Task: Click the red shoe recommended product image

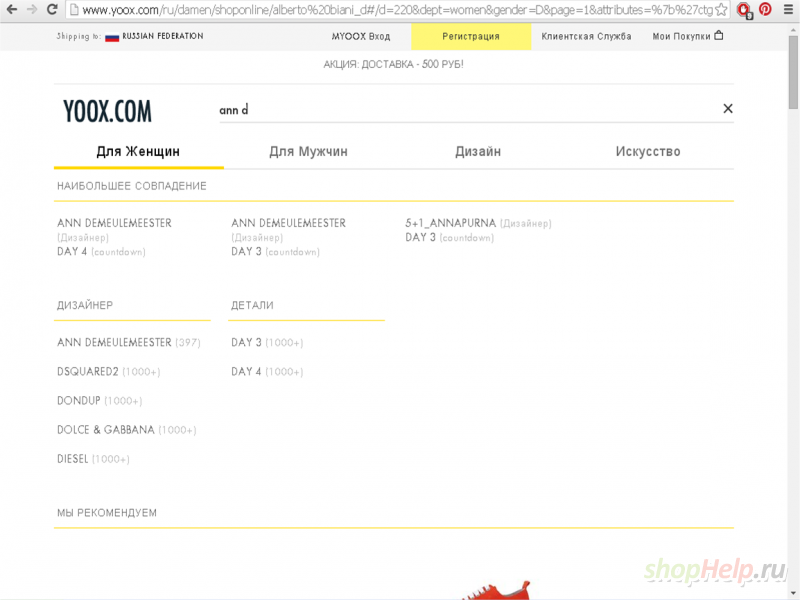Action: tap(495, 590)
